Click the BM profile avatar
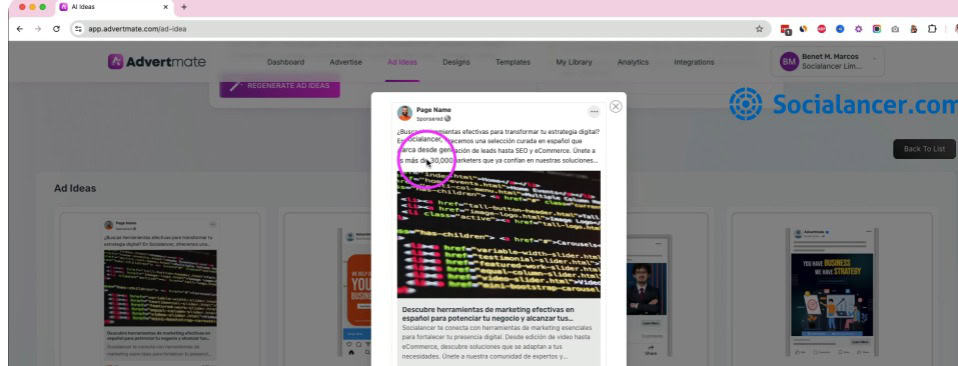The image size is (958, 366). pyautogui.click(x=789, y=62)
